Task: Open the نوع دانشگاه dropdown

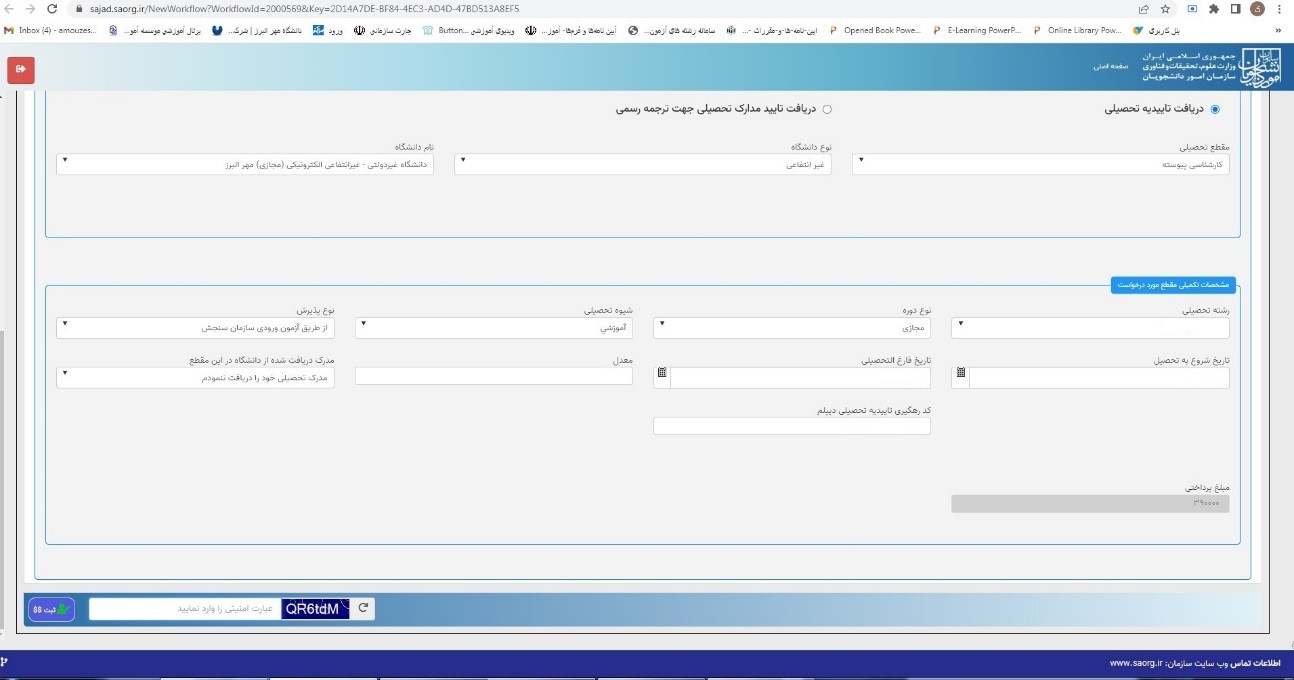Action: click(x=642, y=164)
